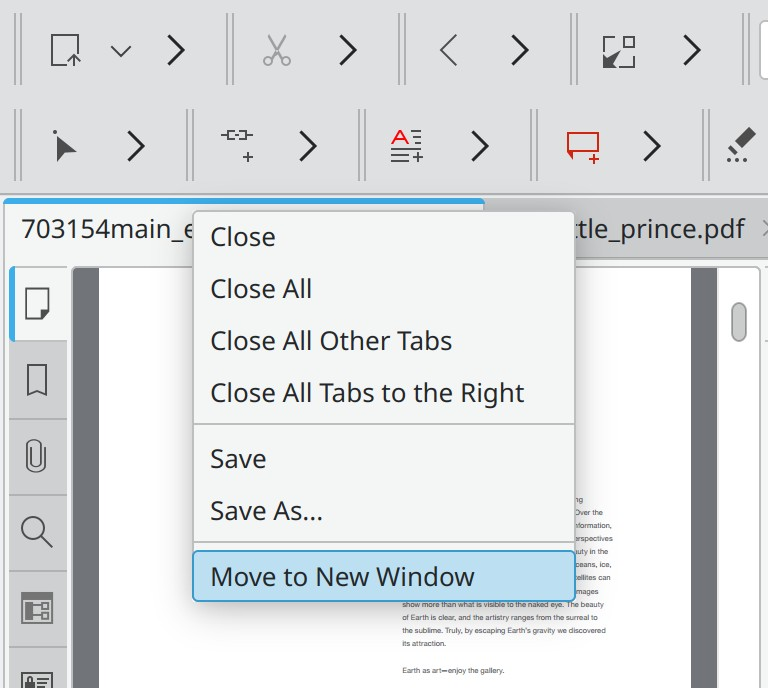This screenshot has height=688, width=768.
Task: Select Close All Other Tabs
Action: point(384,341)
